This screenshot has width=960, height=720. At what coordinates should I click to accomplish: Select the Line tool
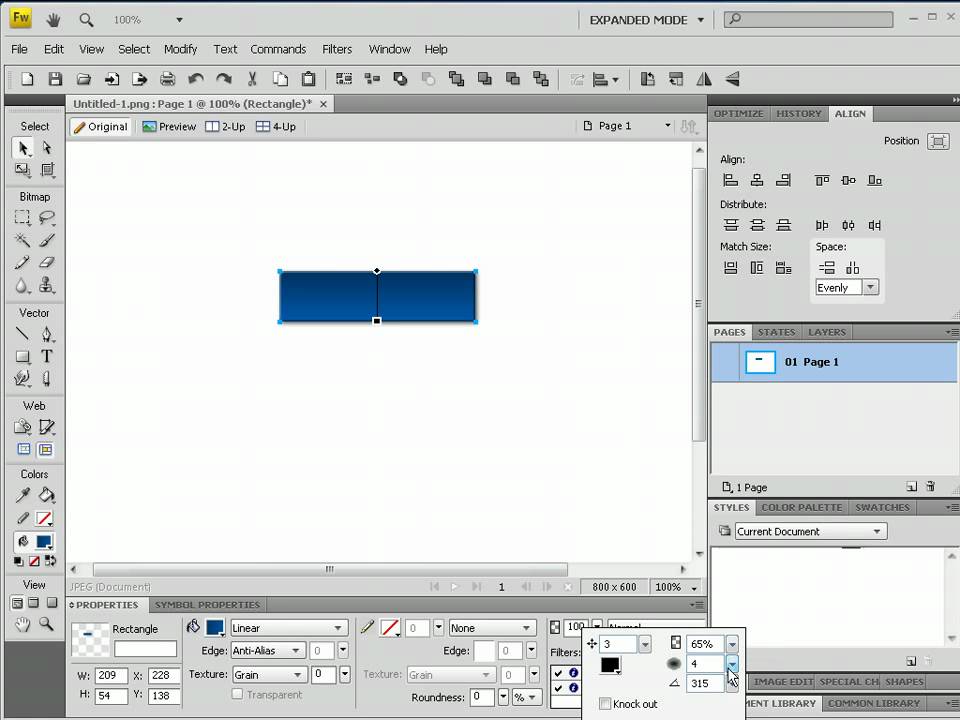[x=23, y=334]
